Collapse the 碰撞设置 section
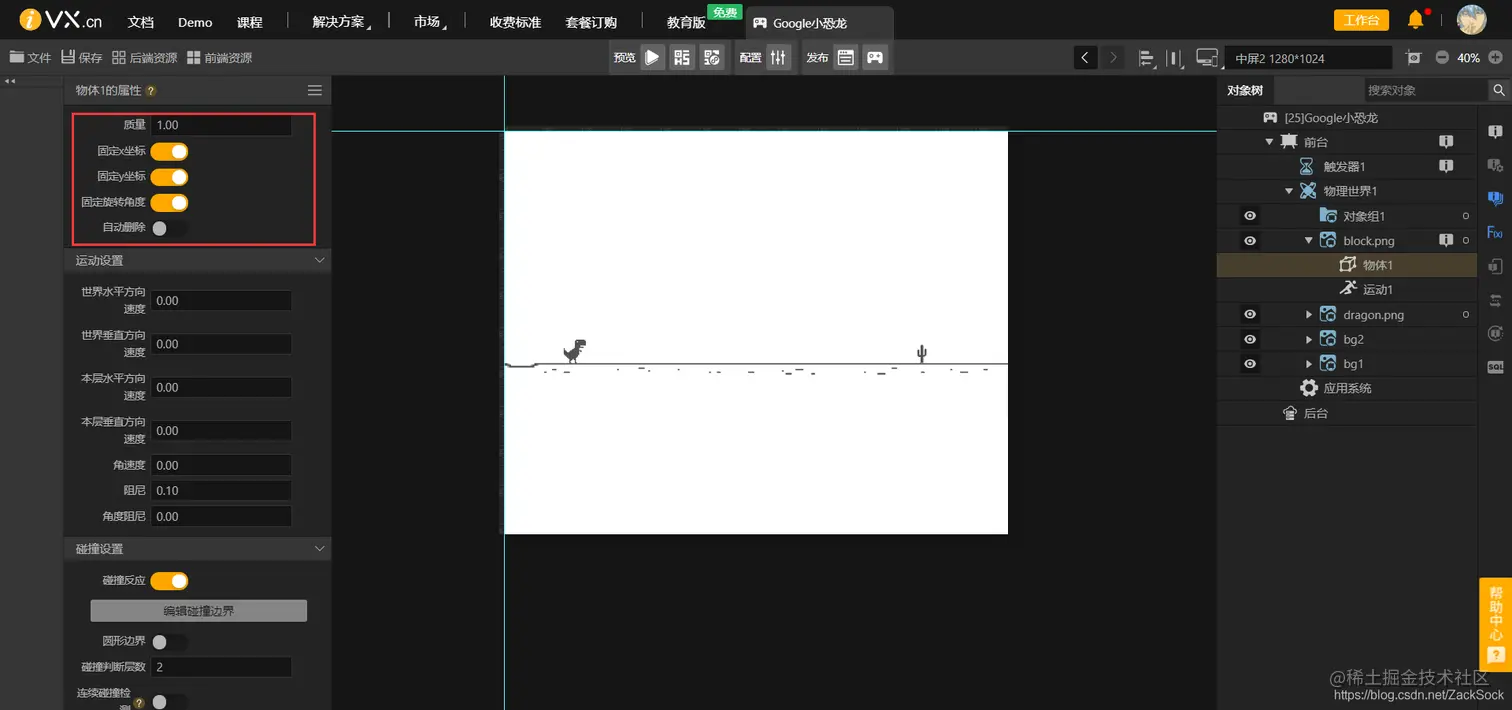The height and width of the screenshot is (710, 1512). pyautogui.click(x=320, y=549)
